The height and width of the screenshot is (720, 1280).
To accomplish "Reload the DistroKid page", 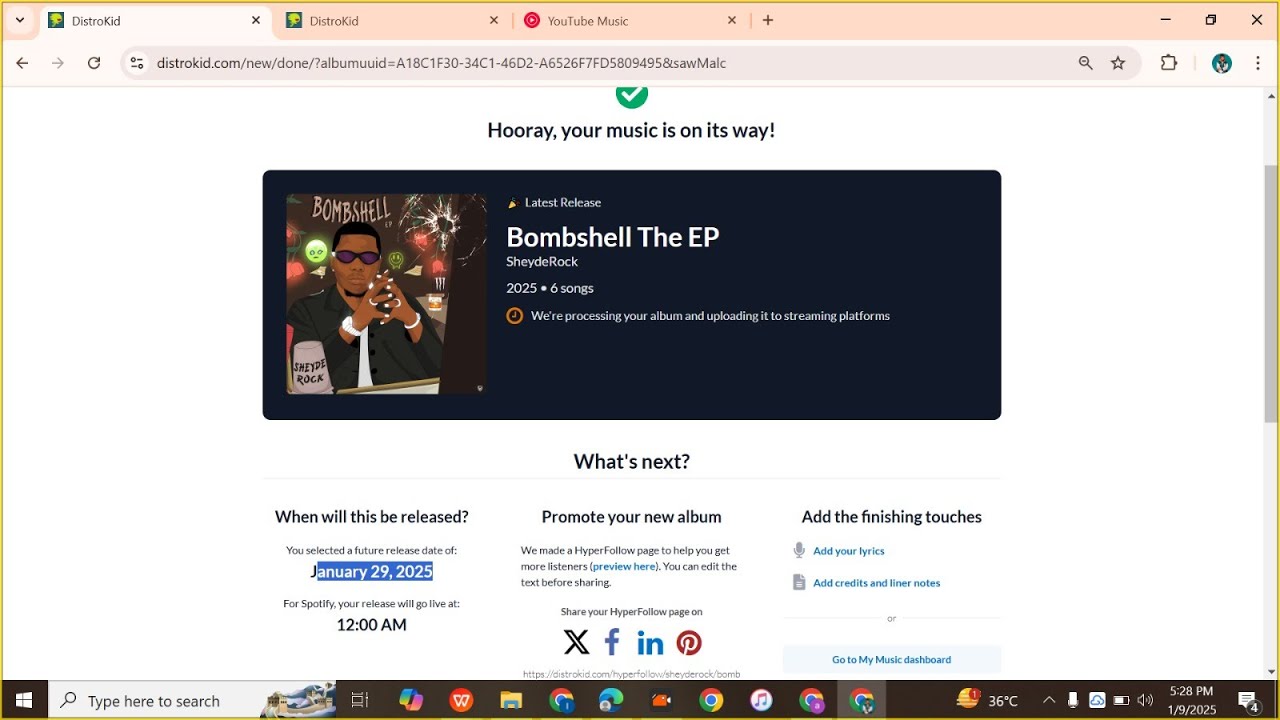I will [x=94, y=63].
